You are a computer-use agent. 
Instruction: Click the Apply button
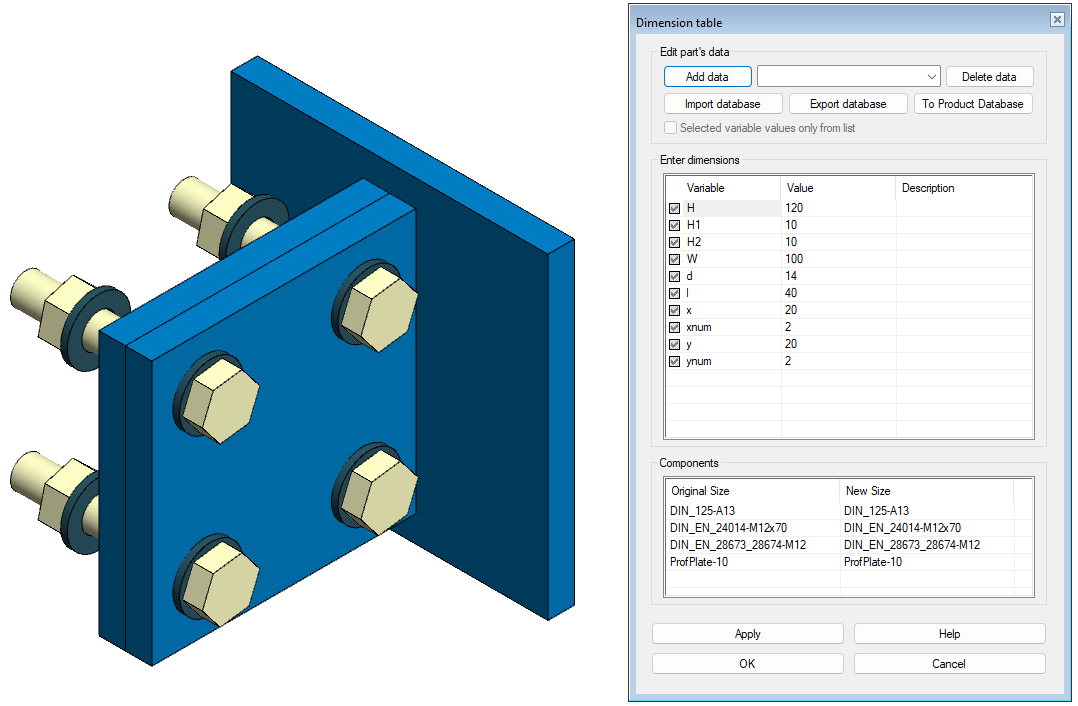click(747, 634)
